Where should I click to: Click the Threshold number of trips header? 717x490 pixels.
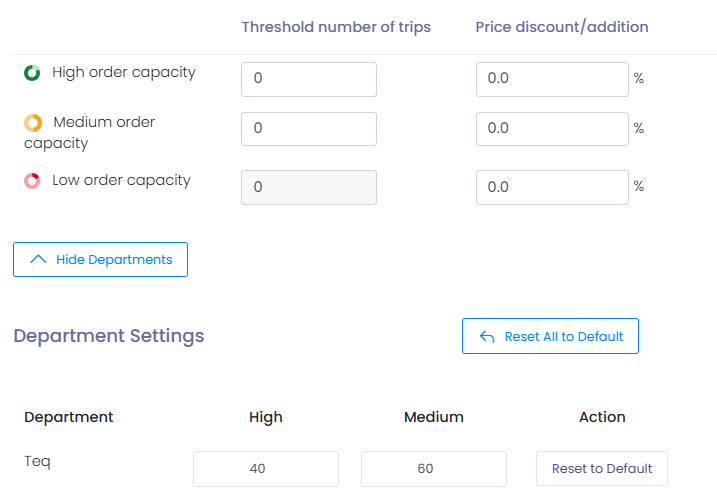coord(336,27)
